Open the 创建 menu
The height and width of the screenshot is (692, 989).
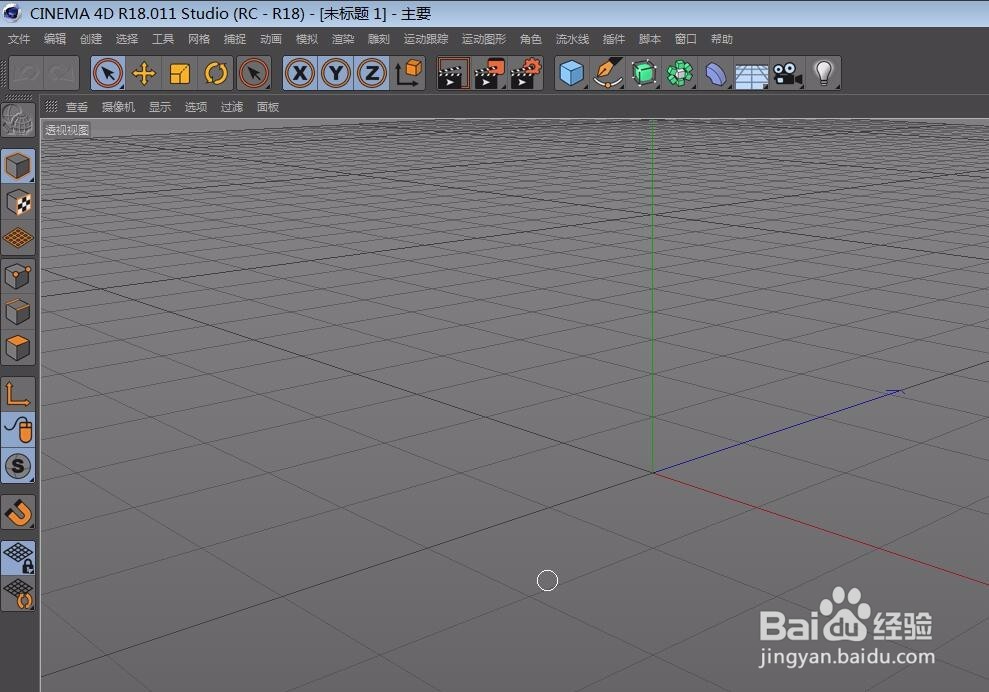tap(91, 39)
